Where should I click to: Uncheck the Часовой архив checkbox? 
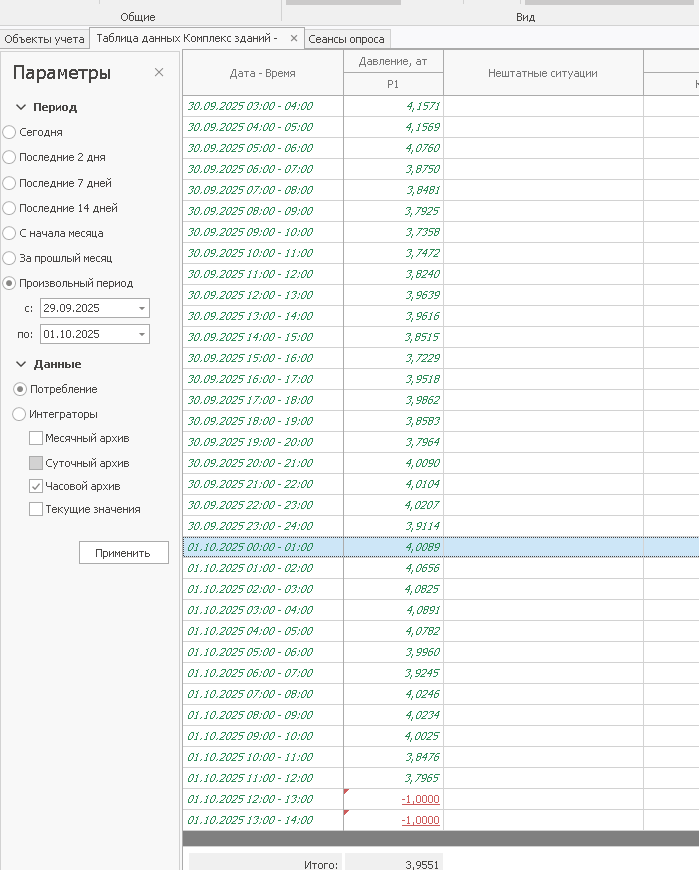click(x=36, y=486)
